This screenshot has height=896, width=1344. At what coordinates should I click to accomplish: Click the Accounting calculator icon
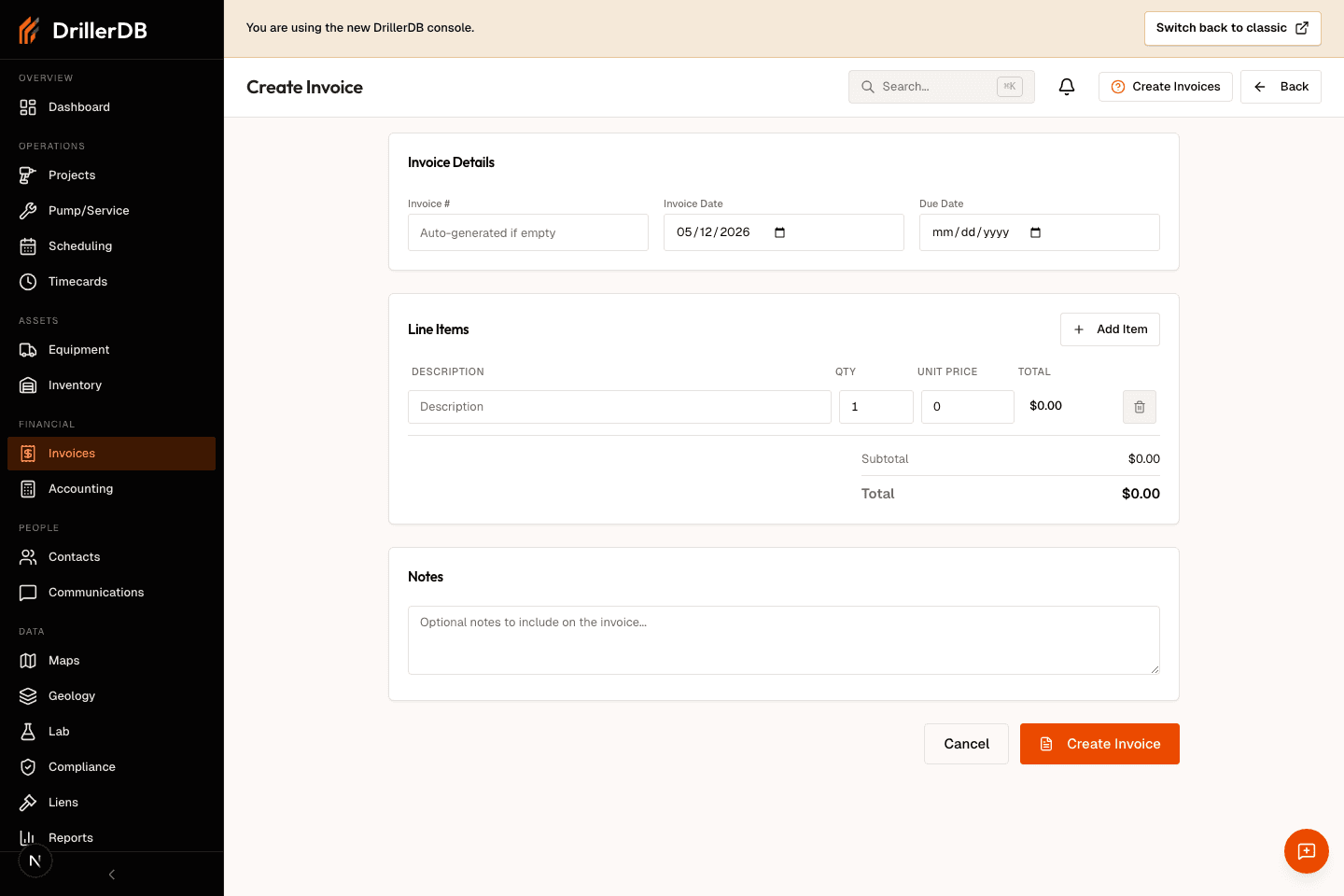coord(28,489)
